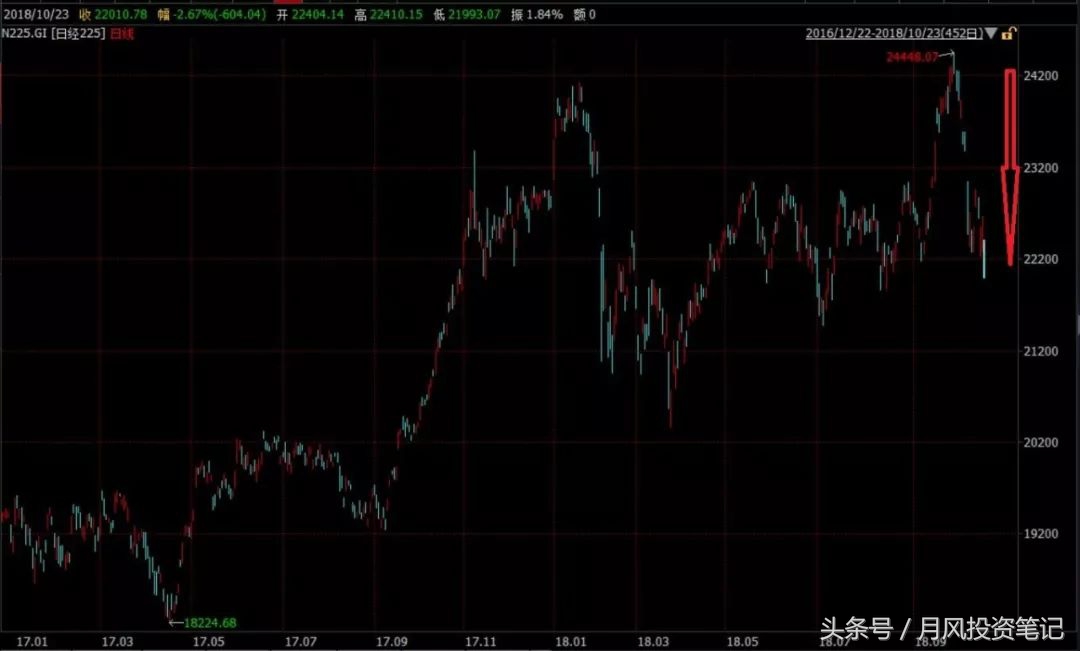Click the 开 22404.14 open price value
This screenshot has width=1080, height=651.
[310, 13]
